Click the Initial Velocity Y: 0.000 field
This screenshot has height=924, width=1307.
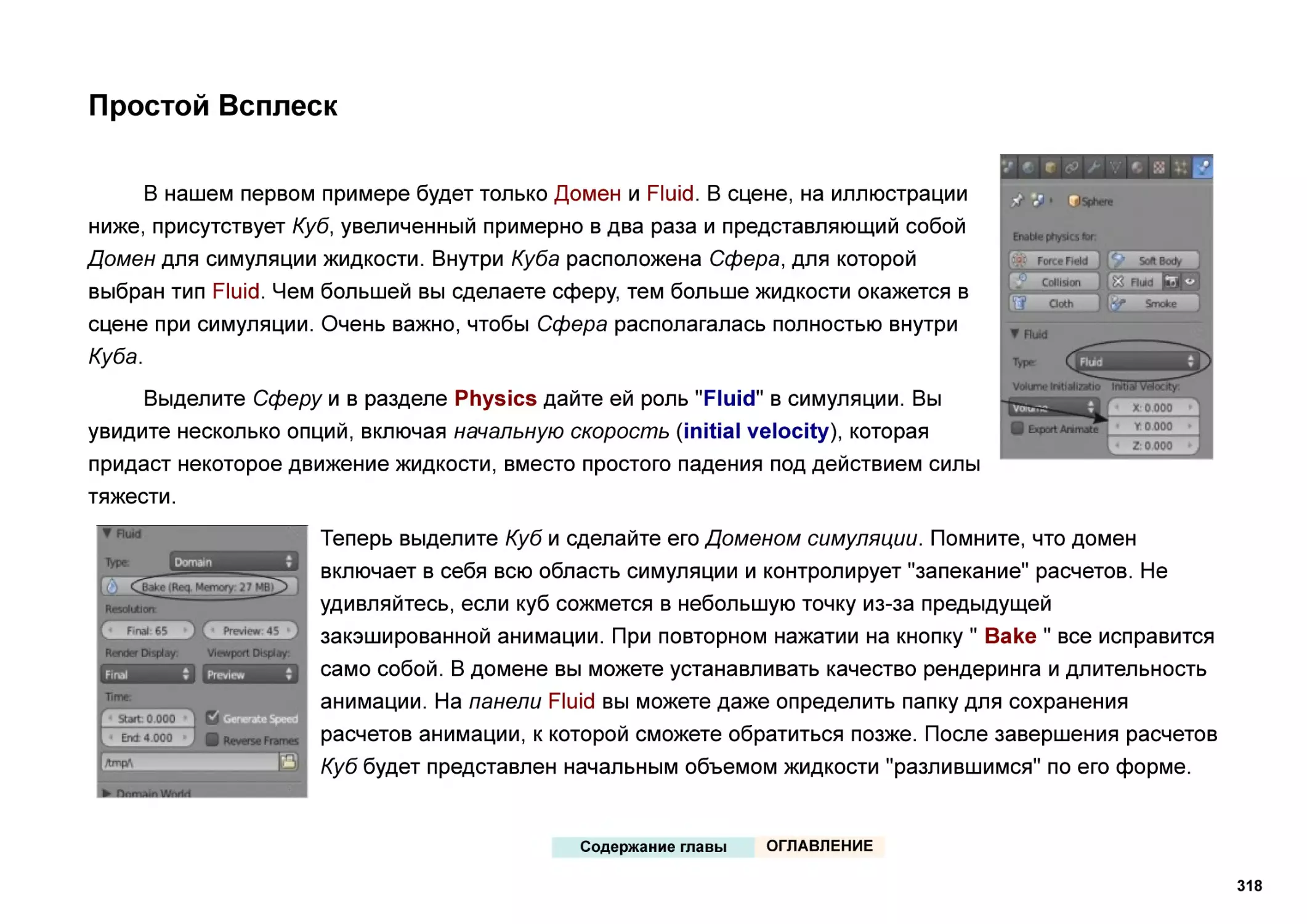(1153, 426)
